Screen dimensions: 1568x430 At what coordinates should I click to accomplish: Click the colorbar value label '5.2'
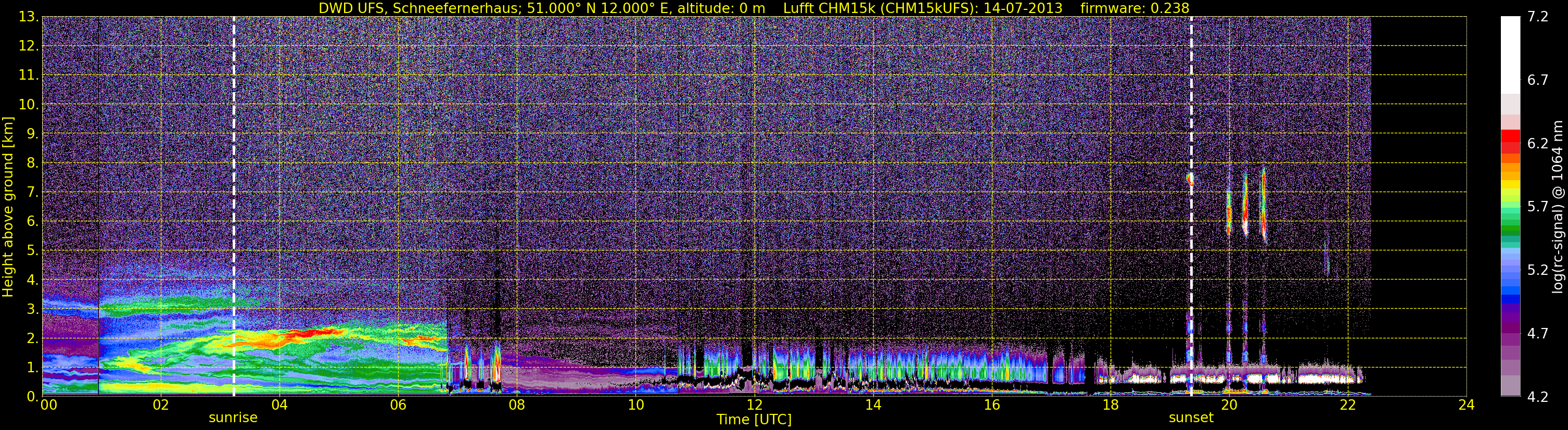(x=1538, y=270)
